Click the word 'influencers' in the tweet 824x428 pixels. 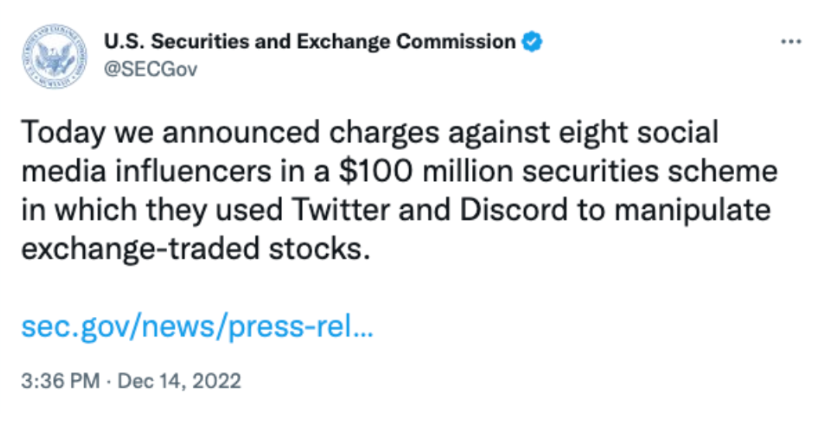(193, 171)
